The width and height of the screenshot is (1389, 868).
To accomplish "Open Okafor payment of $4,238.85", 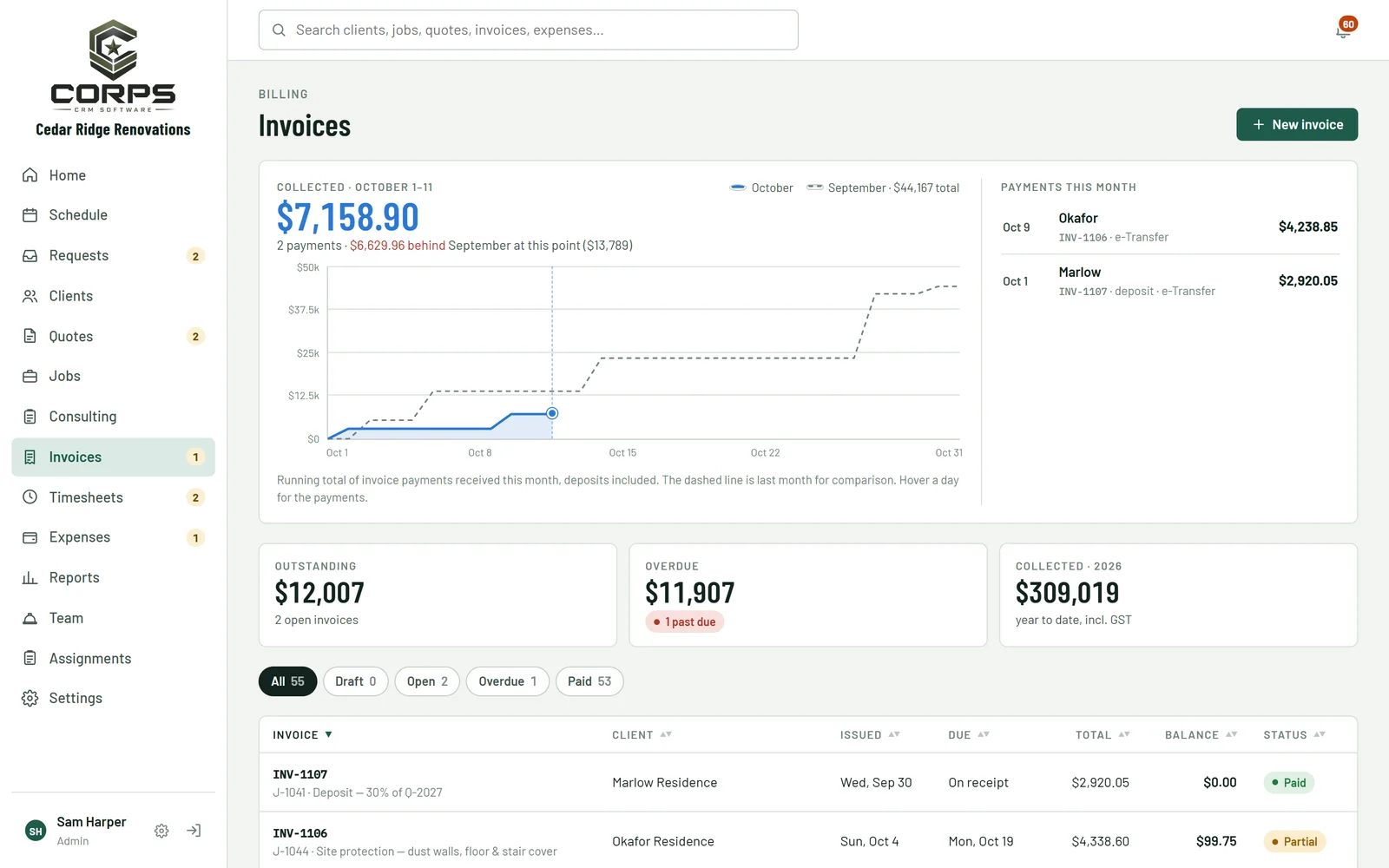I will click(x=1170, y=227).
